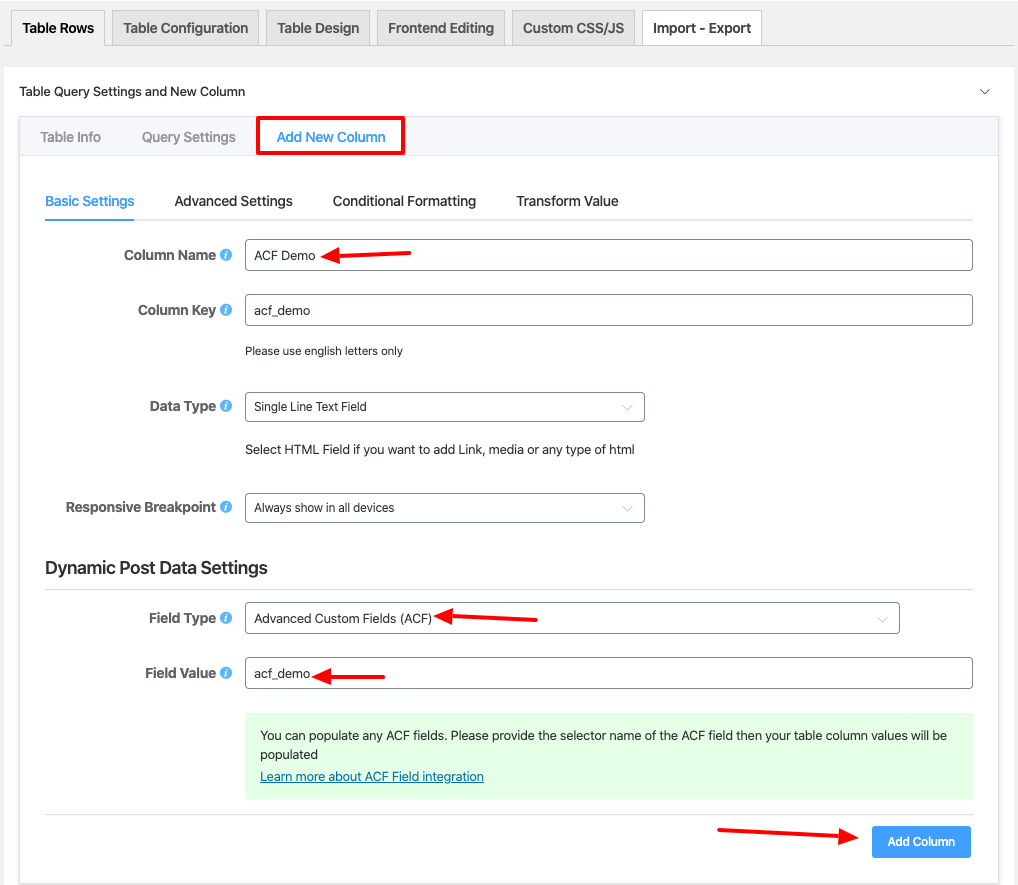
Task: Collapse Table Query Settings panel chevron
Action: [x=984, y=92]
